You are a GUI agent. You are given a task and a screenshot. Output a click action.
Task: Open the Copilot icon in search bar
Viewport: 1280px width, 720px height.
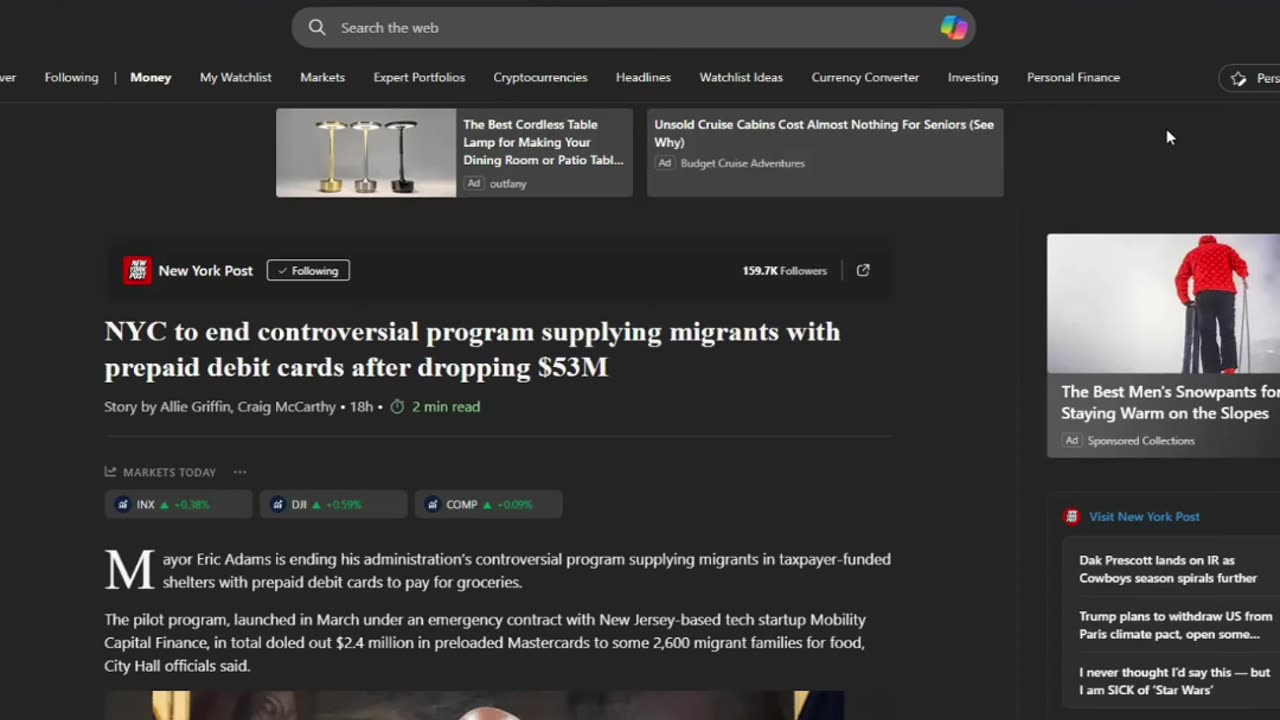[x=954, y=28]
